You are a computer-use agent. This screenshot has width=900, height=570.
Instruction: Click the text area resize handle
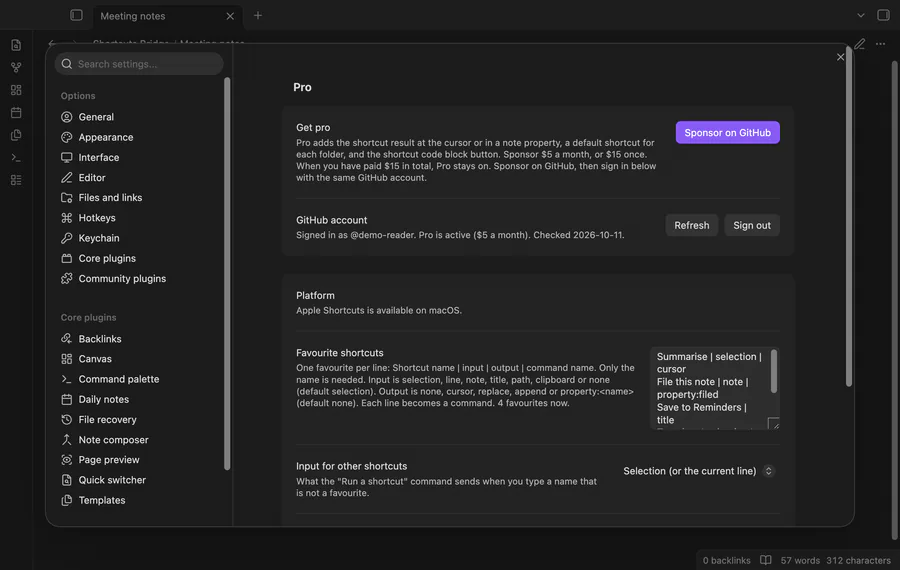click(774, 424)
